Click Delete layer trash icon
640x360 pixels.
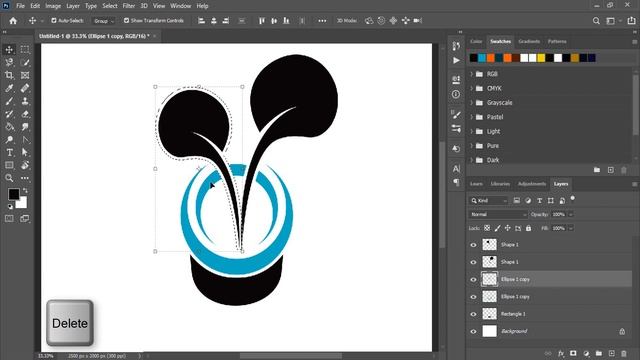point(624,353)
